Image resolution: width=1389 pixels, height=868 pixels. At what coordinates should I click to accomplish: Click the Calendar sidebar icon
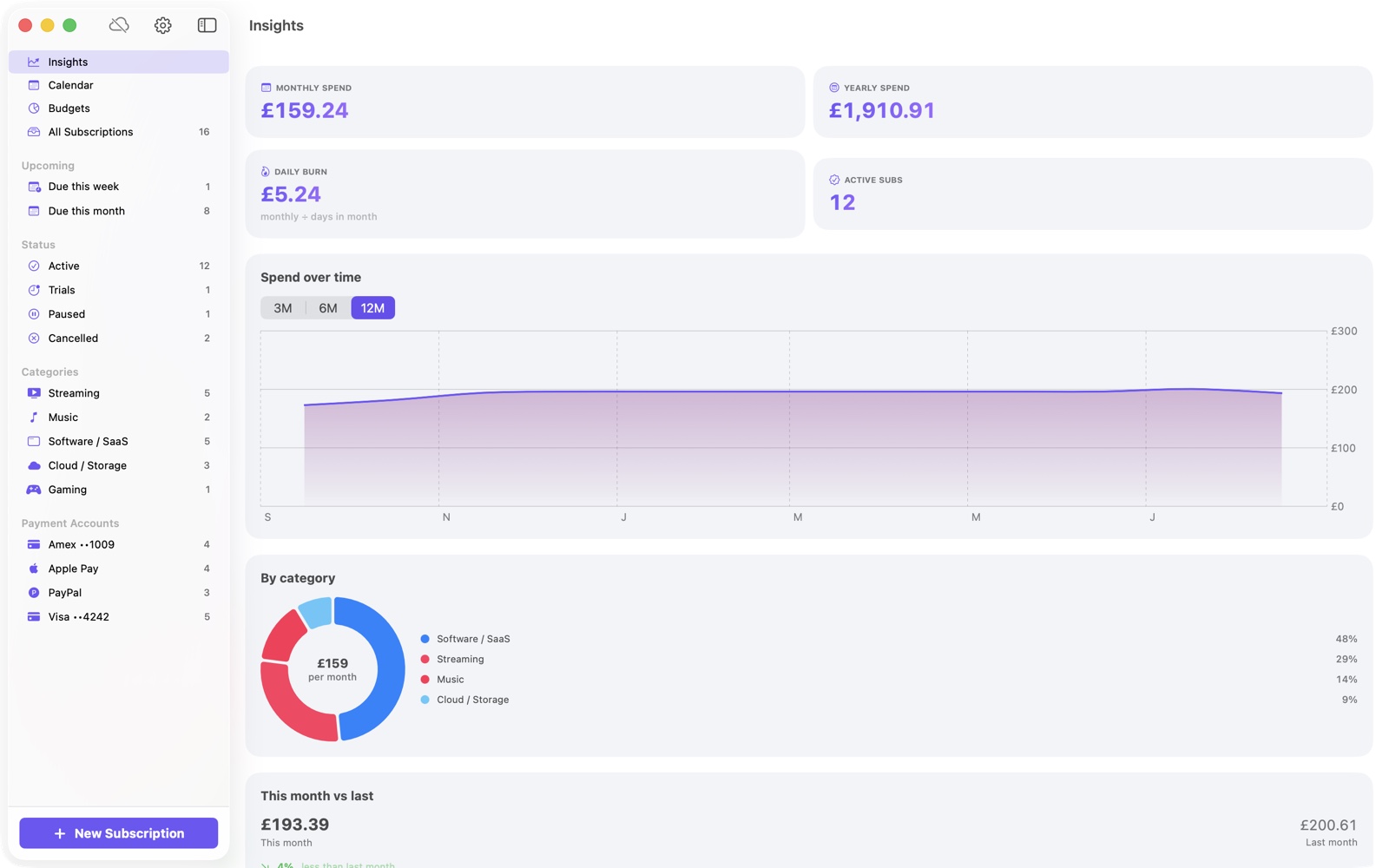point(34,85)
